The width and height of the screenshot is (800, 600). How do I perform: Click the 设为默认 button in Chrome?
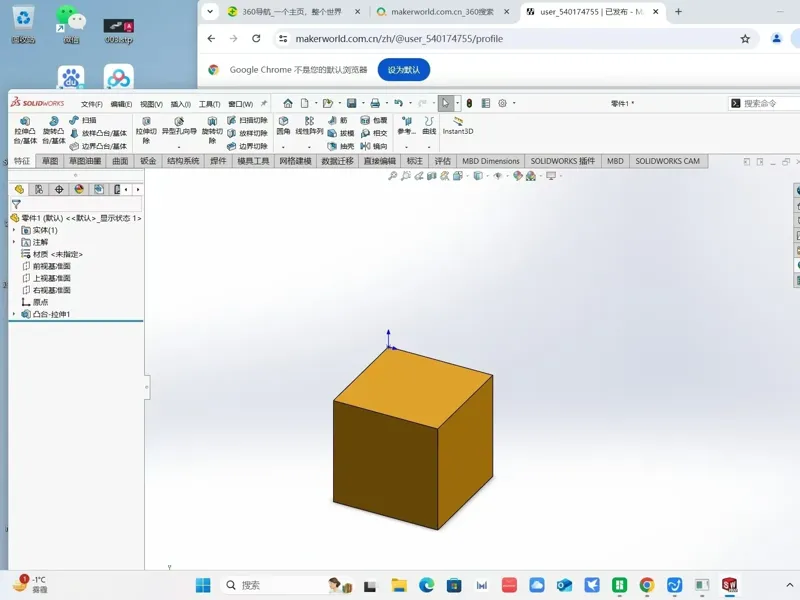[404, 70]
